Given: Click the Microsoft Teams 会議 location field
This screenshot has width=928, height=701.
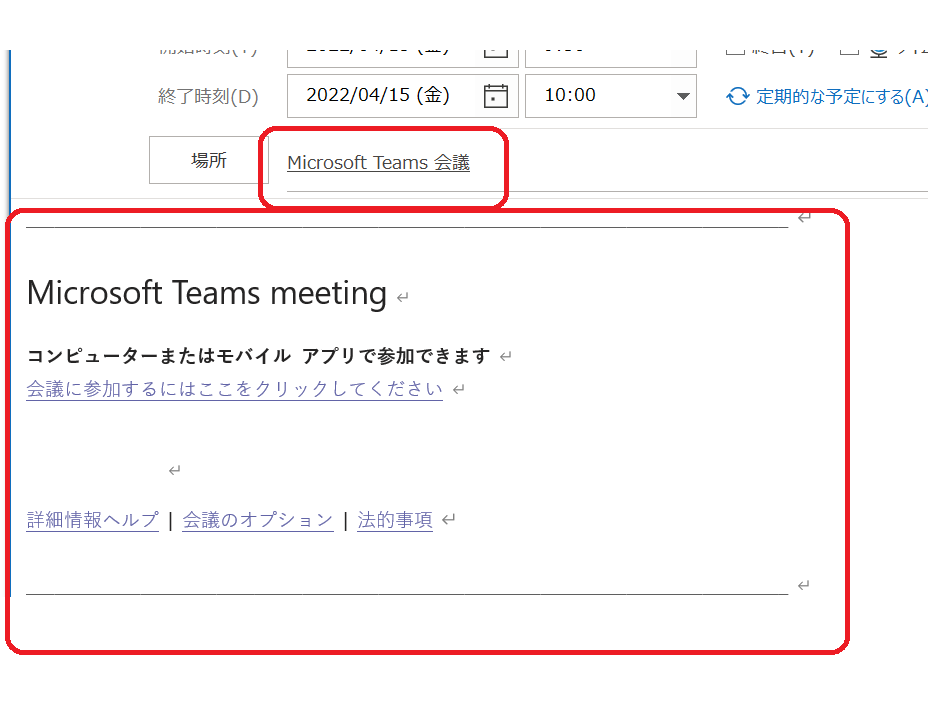Looking at the screenshot, I should coord(379,162).
